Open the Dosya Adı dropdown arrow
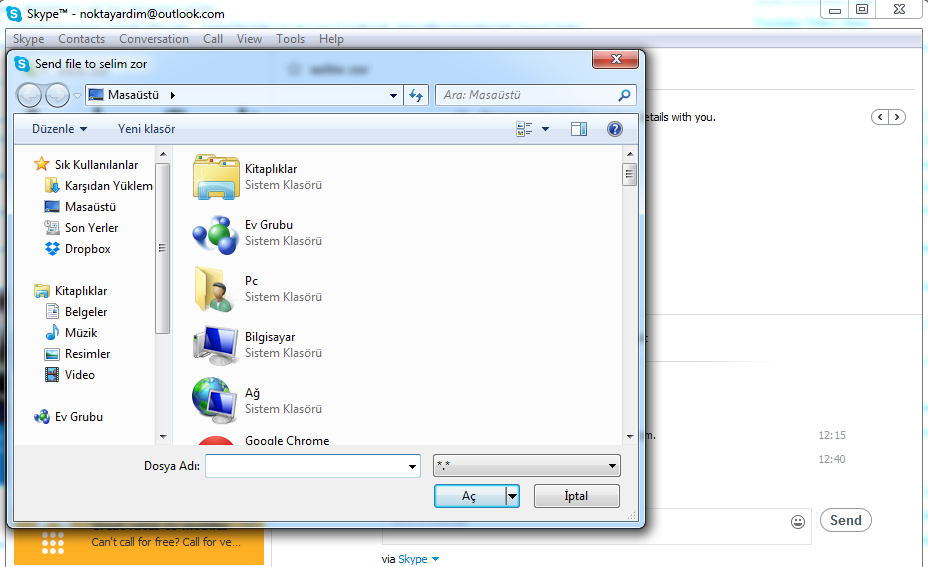Screen dimensions: 928x567 [x=412, y=466]
